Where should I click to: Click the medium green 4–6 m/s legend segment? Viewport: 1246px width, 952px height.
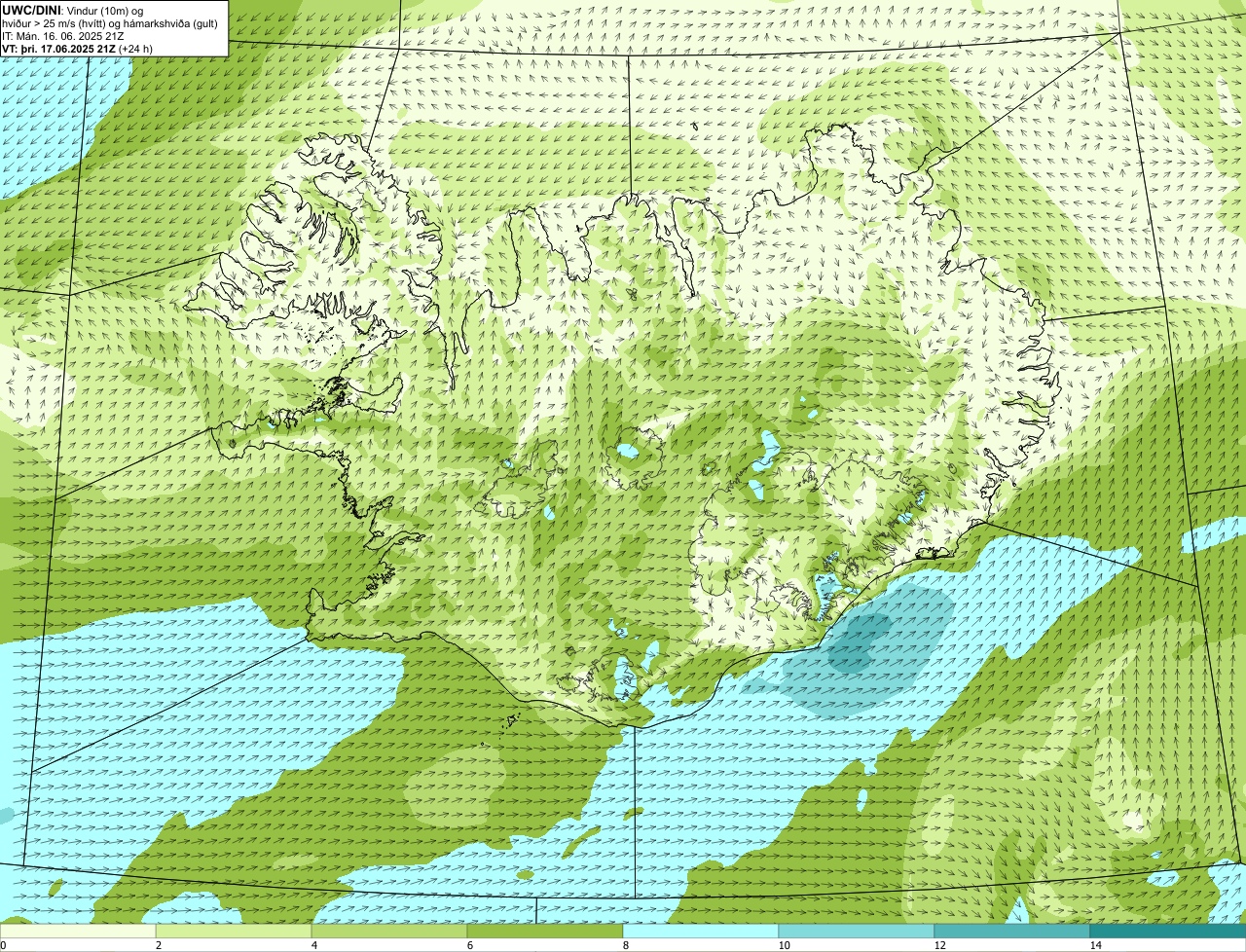tap(389, 931)
